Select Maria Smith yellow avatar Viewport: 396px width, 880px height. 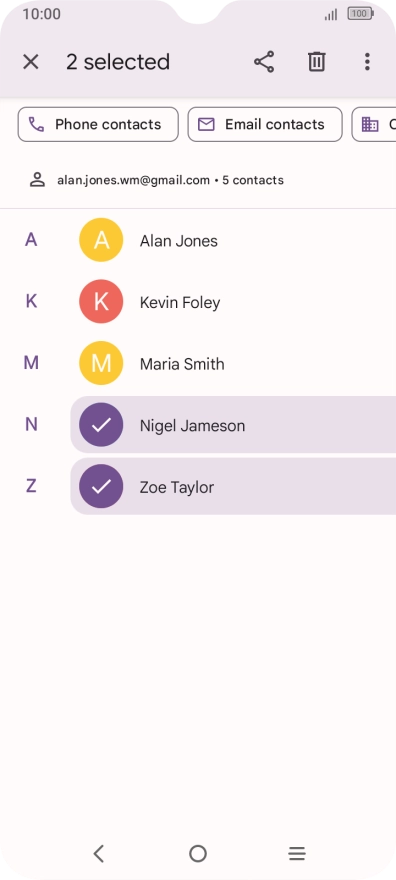pos(101,363)
